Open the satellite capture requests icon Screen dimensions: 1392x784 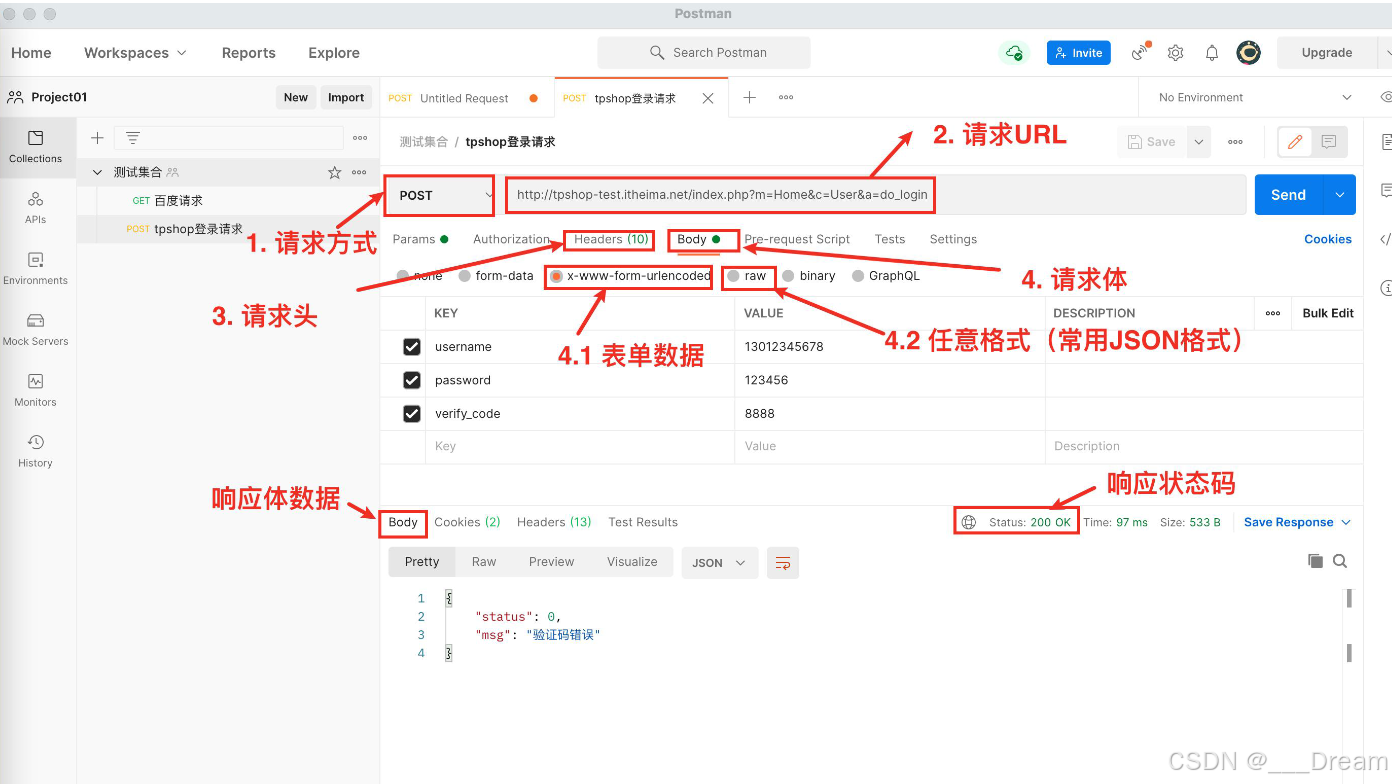click(x=1140, y=53)
